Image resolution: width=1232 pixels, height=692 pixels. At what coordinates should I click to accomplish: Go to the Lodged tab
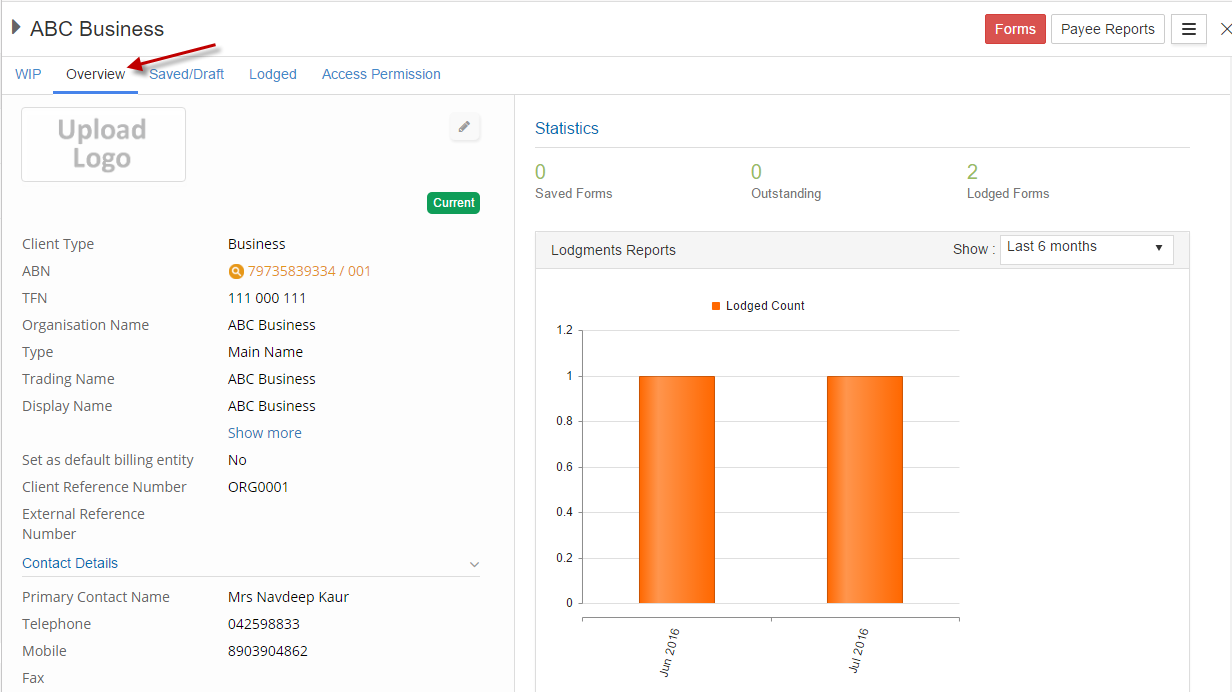point(273,74)
